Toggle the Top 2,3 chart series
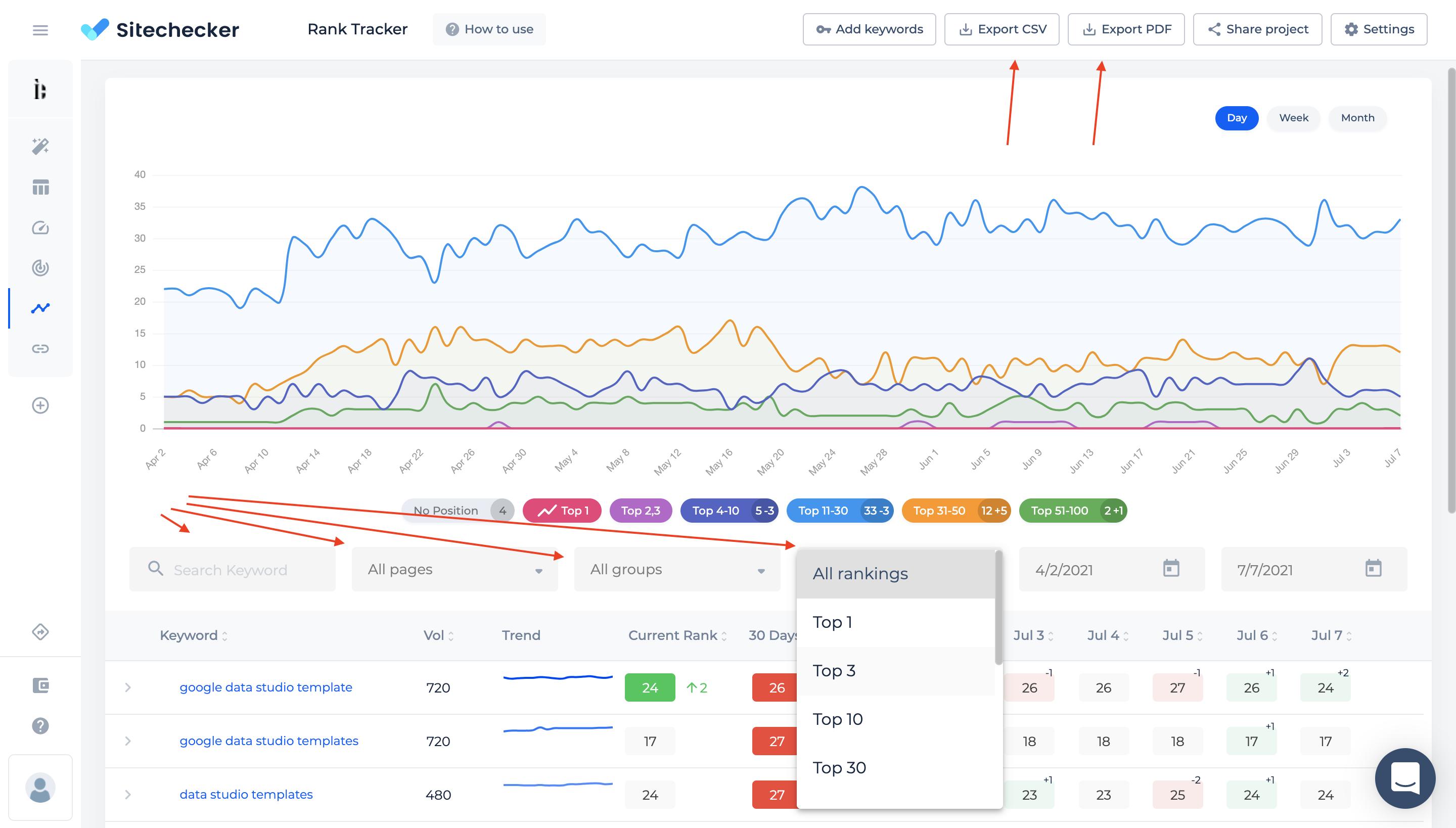 tap(641, 511)
